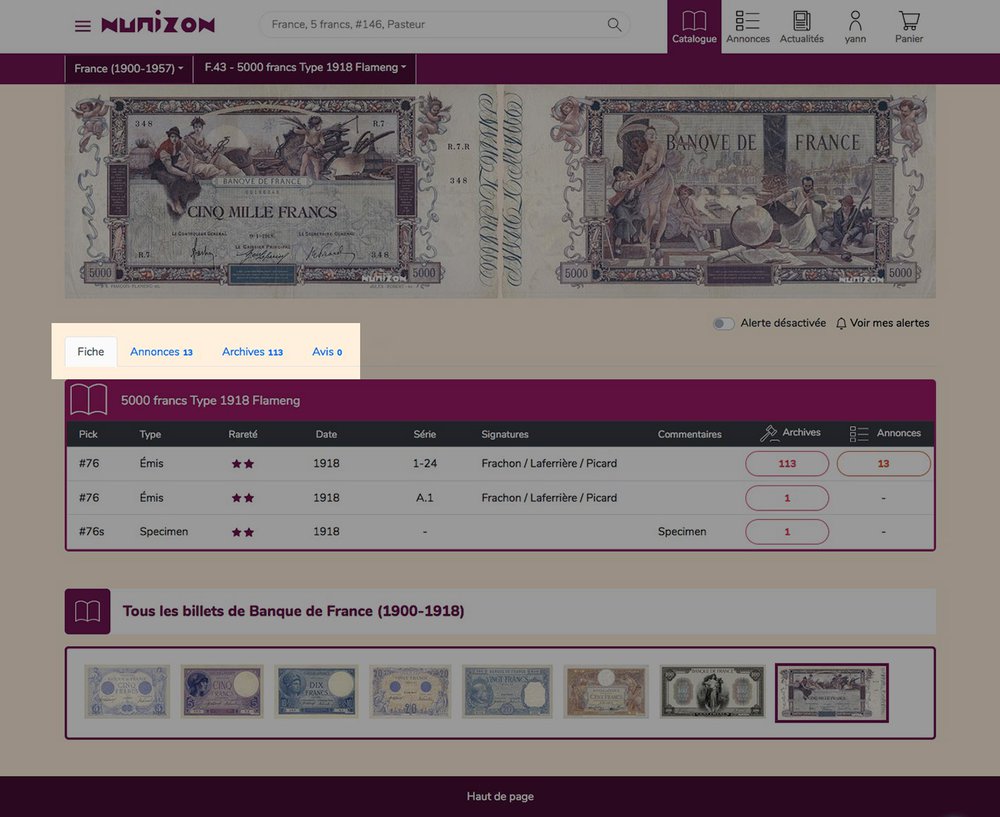Screen dimensions: 1000x817
Task: Click the search magnifier icon
Action: [614, 24]
